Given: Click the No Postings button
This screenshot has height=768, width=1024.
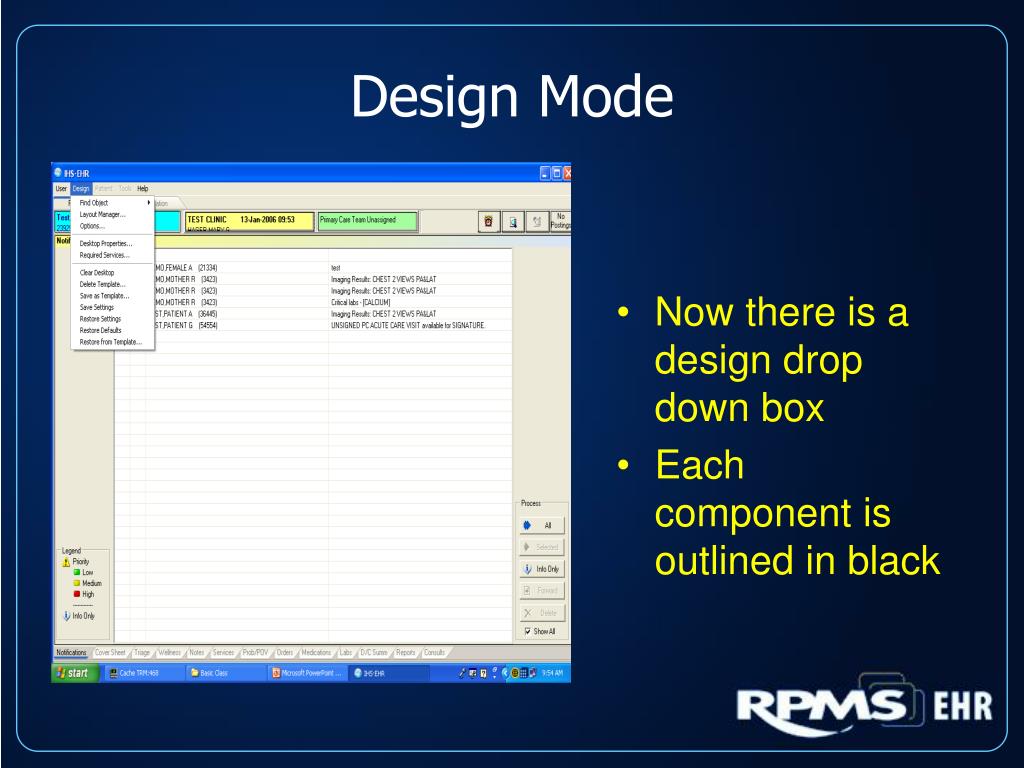Looking at the screenshot, I should tap(560, 221).
